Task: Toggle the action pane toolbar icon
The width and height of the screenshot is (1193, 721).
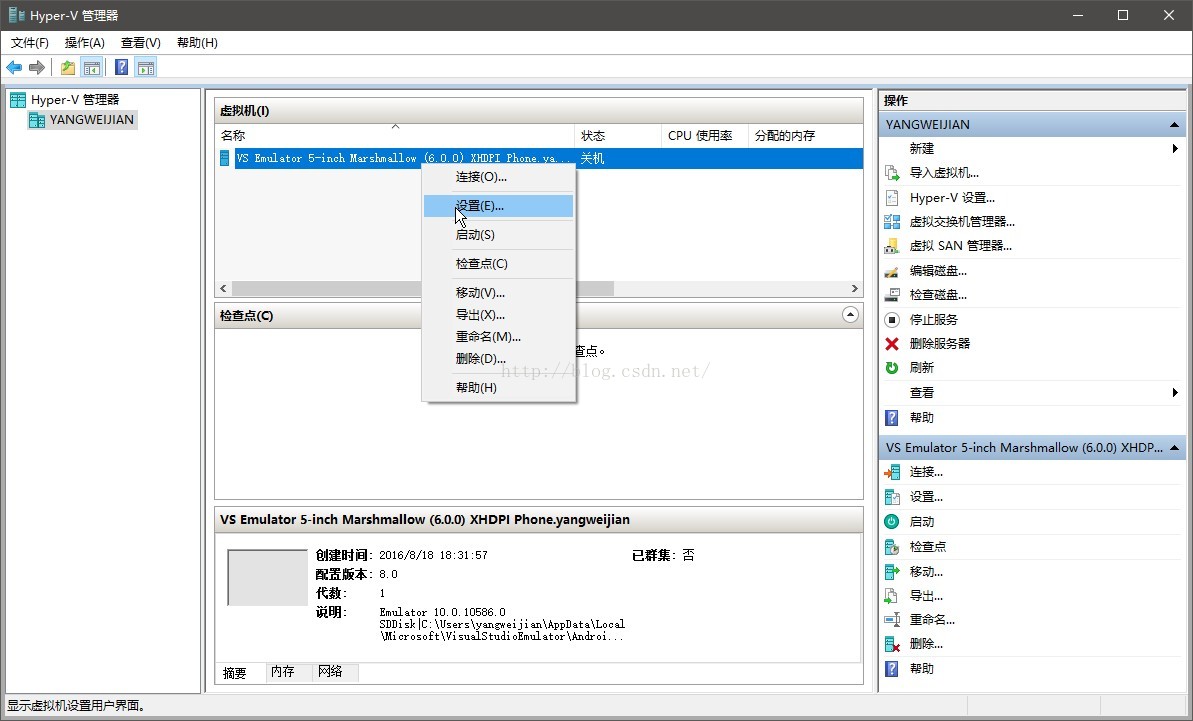Action: click(x=146, y=68)
